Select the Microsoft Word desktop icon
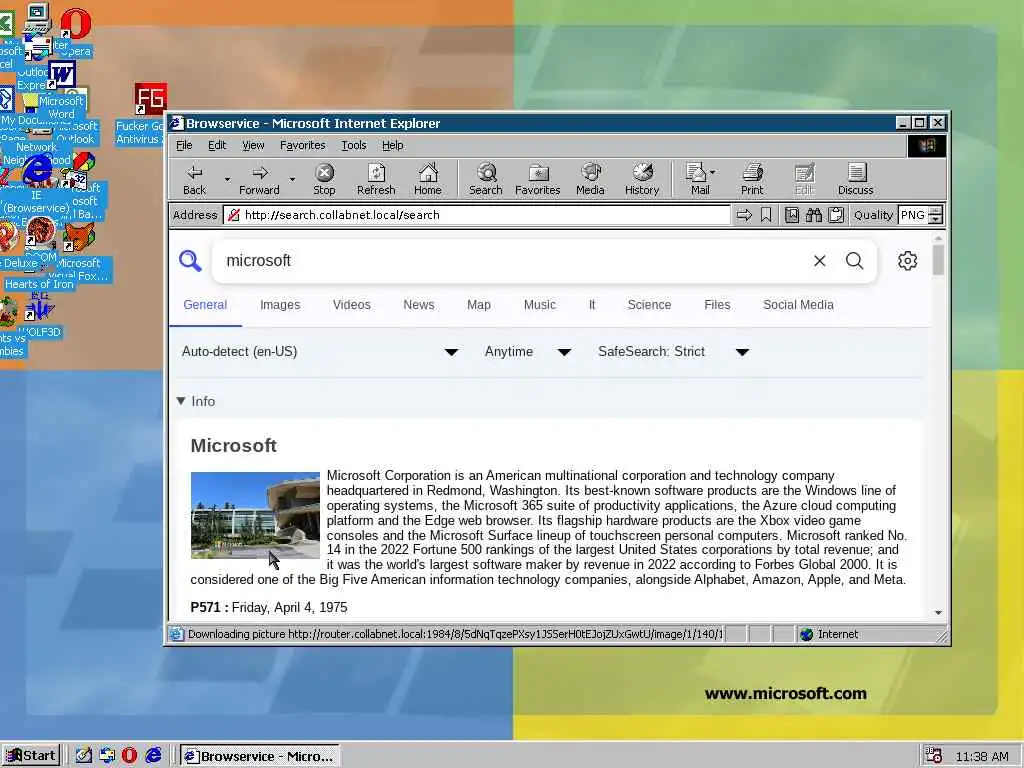 click(61, 89)
